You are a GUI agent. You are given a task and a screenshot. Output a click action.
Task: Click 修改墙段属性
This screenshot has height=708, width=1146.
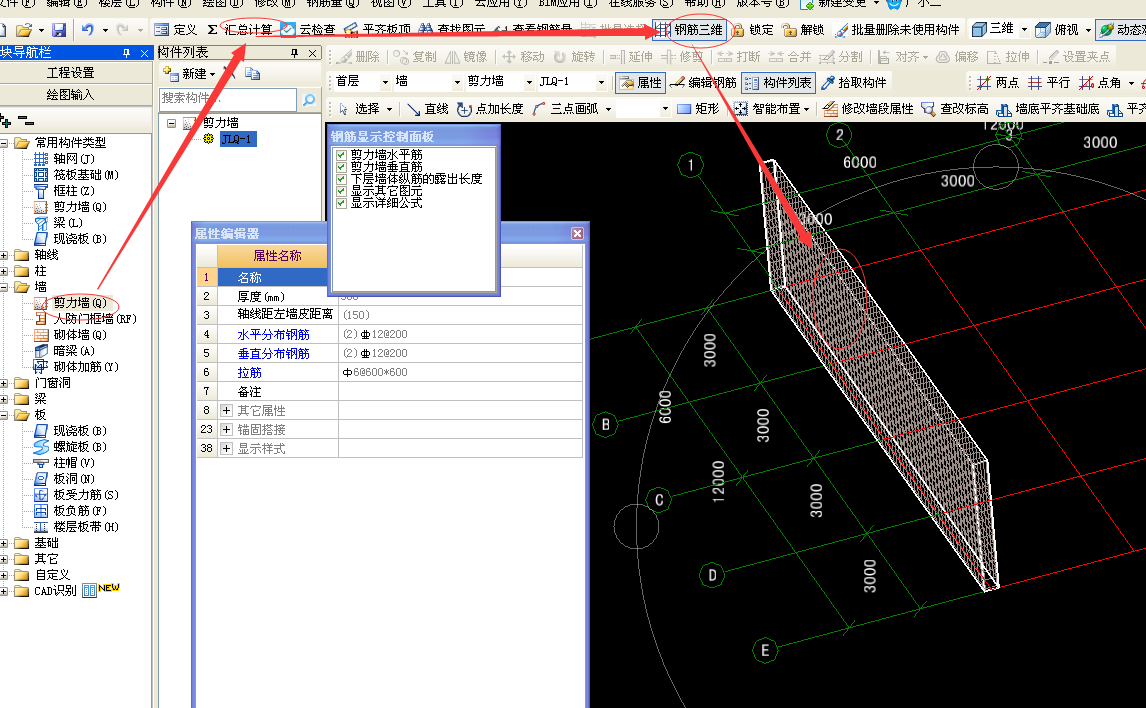point(868,109)
